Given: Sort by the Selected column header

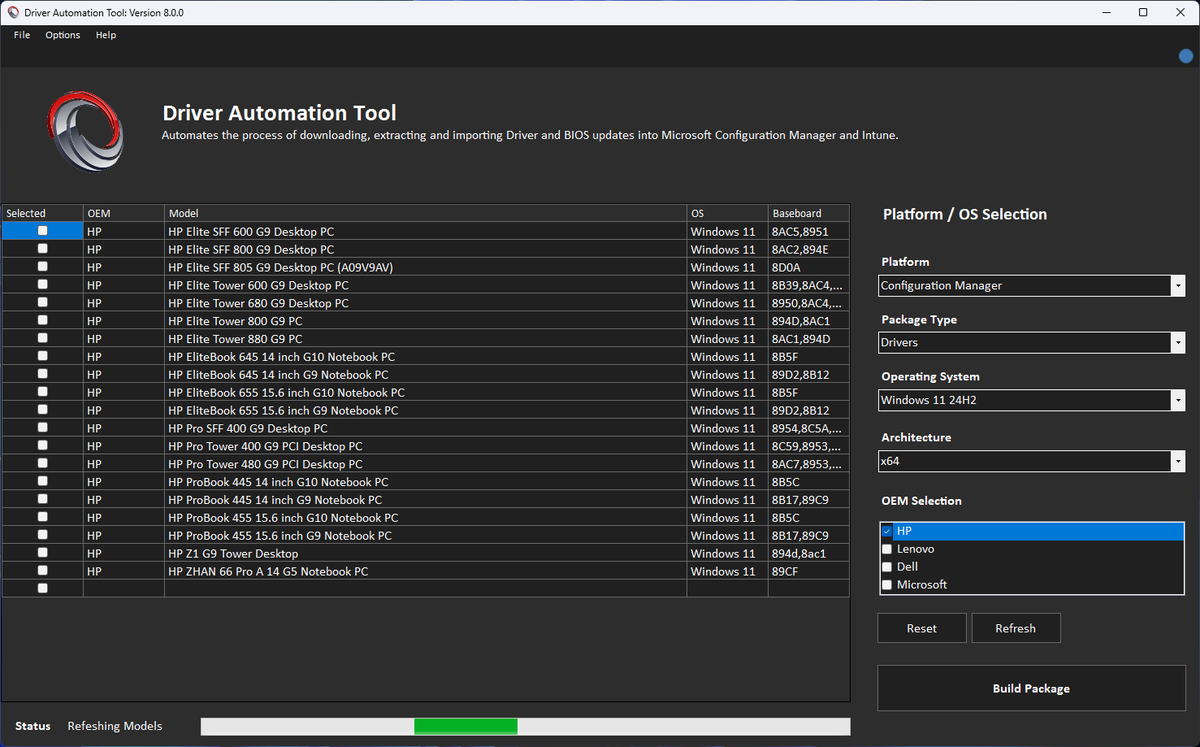Looking at the screenshot, I should 42,213.
